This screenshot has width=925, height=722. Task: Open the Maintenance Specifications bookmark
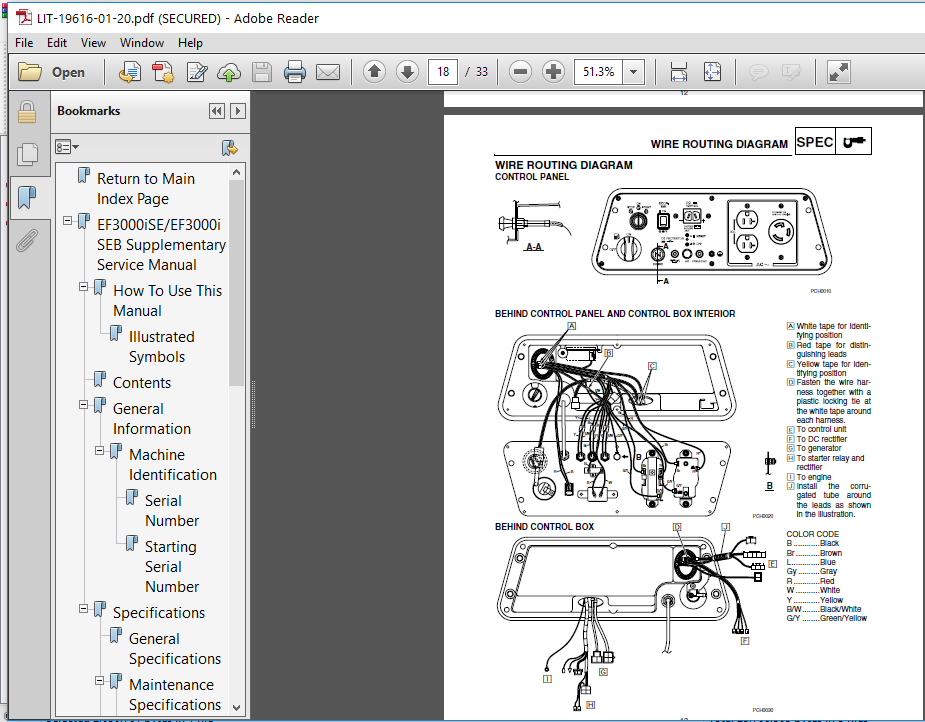(175, 695)
